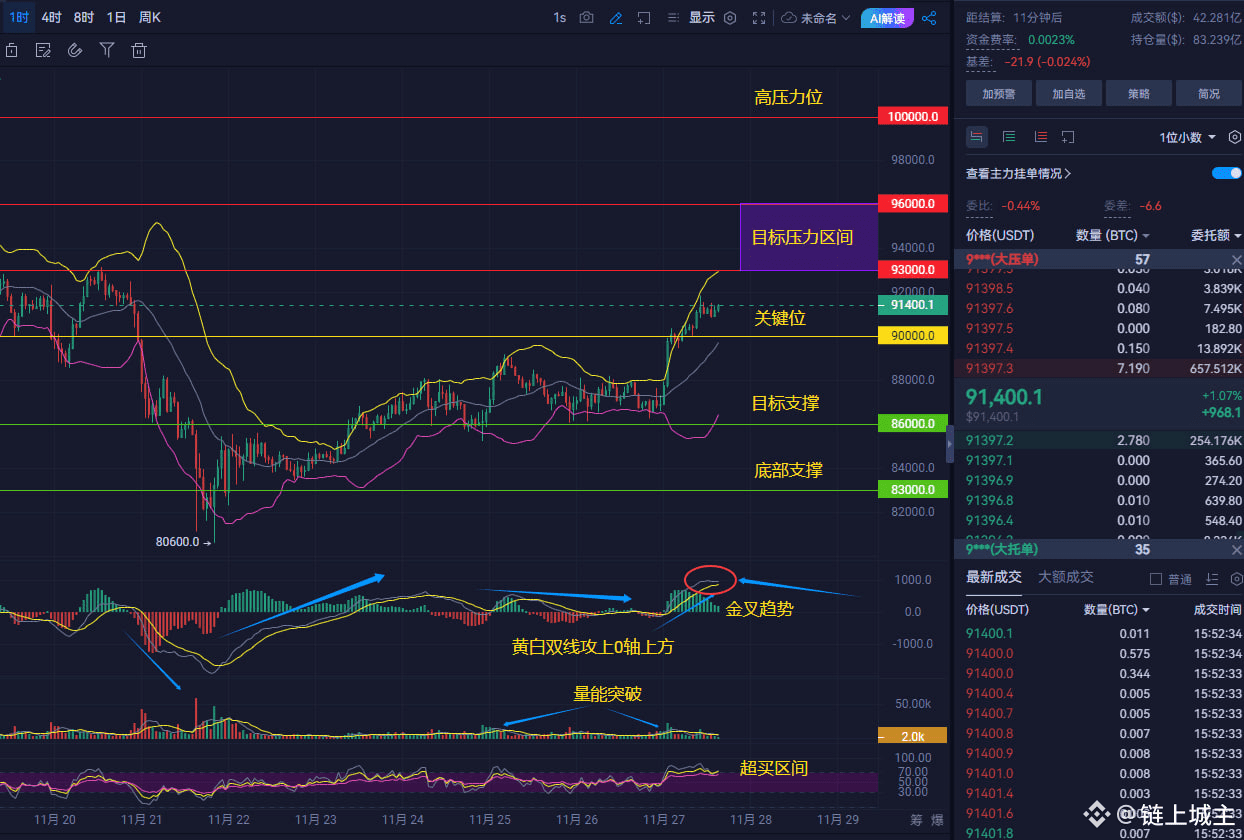1244x840 pixels.
Task: Switch to the 4时 timeframe tab
Action: pyautogui.click(x=51, y=17)
